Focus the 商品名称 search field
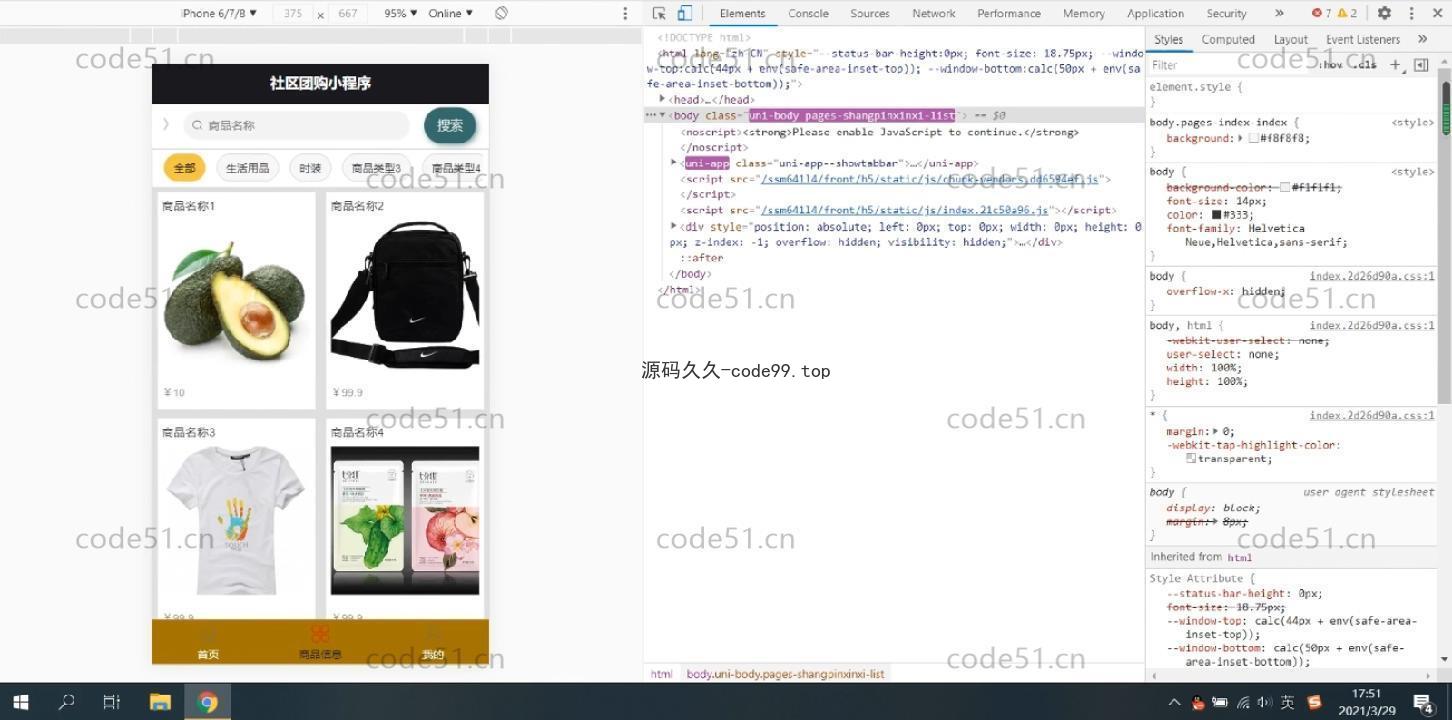 click(x=296, y=125)
